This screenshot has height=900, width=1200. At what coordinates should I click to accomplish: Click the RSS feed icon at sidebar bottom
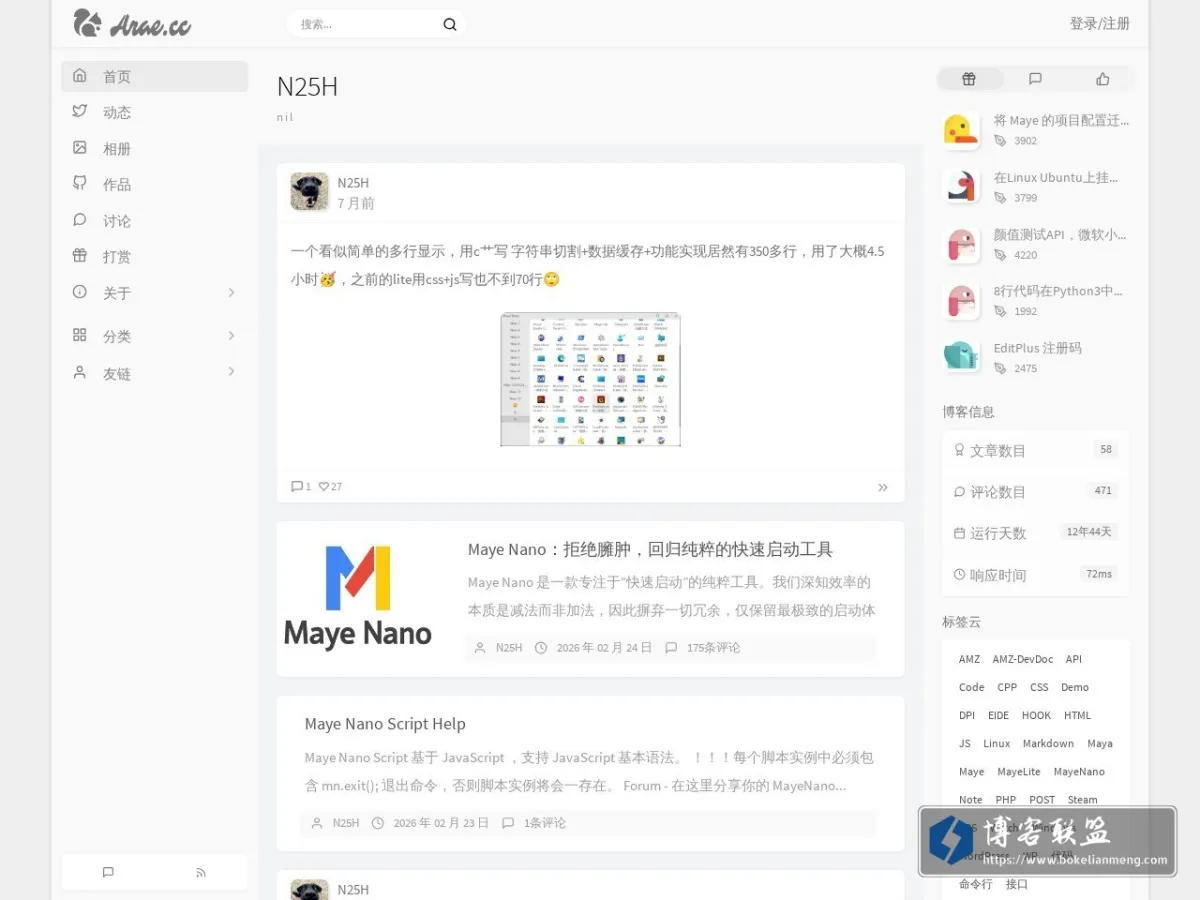(x=201, y=872)
